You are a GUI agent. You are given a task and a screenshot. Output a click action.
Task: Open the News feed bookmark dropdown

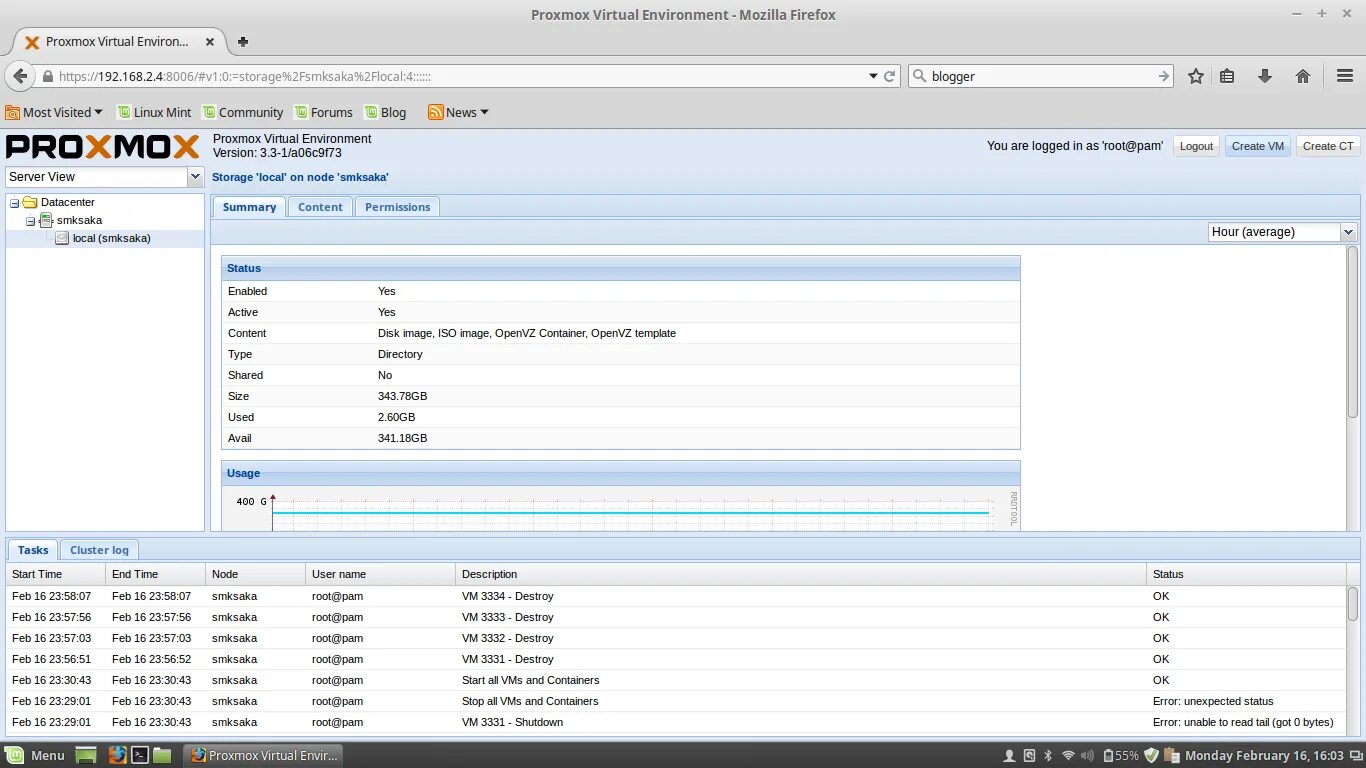tap(458, 112)
